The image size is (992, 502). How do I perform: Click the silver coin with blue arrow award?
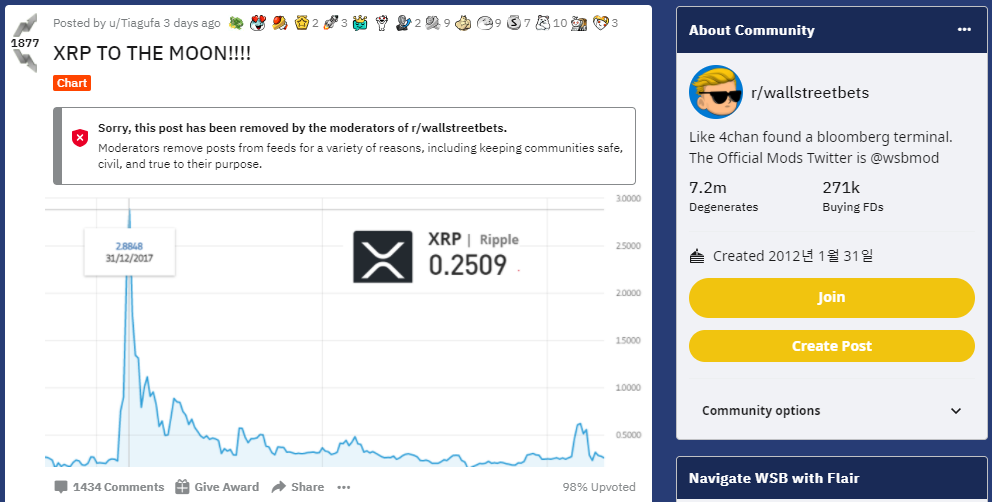tap(404, 23)
